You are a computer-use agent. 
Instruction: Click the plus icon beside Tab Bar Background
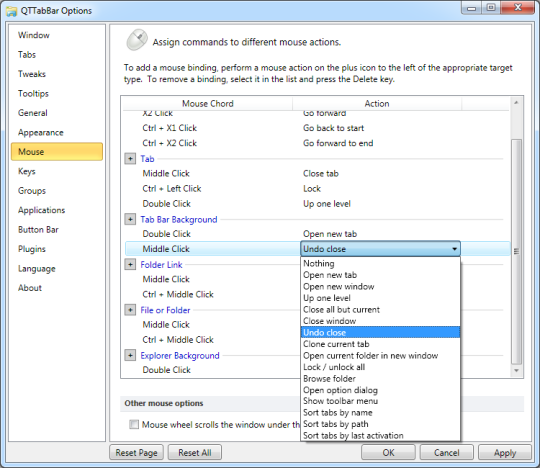point(130,219)
